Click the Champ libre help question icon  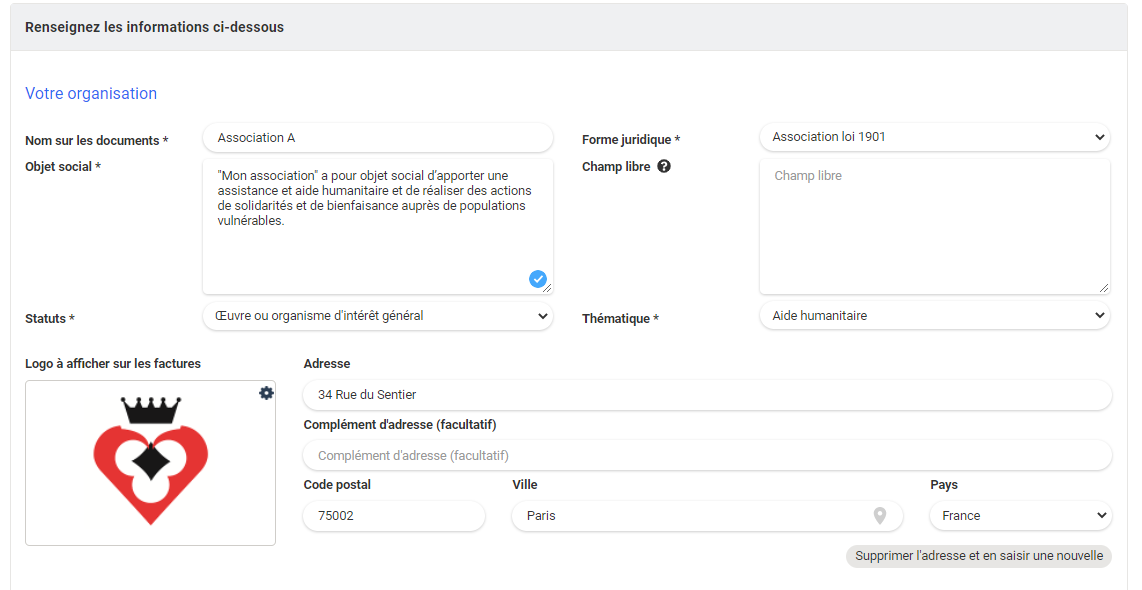tap(664, 167)
